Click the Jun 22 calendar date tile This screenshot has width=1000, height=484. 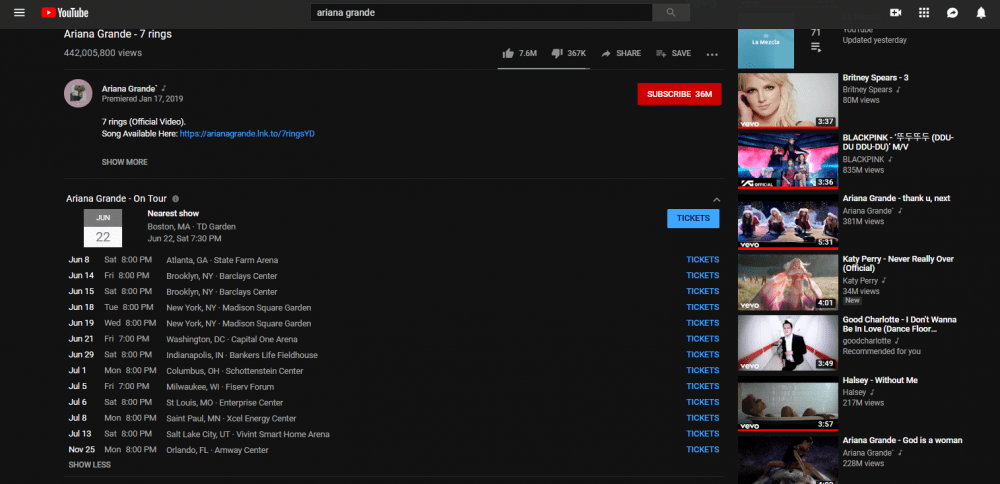tap(103, 228)
